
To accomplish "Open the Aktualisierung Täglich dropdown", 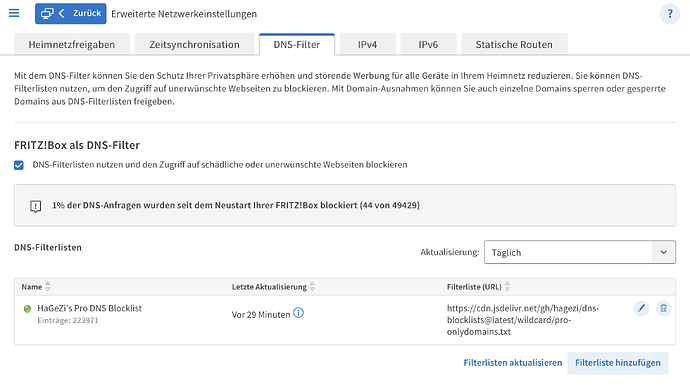I will (580, 252).
